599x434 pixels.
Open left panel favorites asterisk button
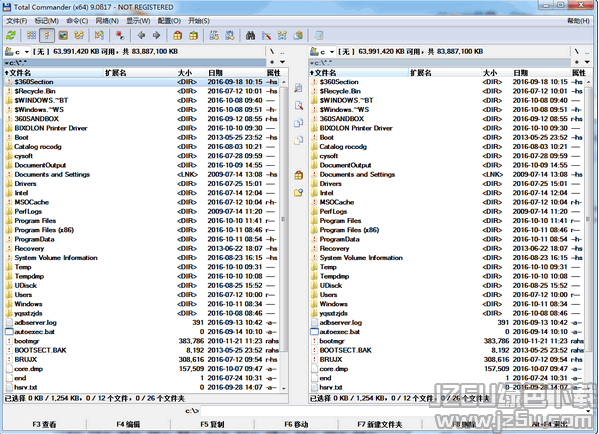point(272,62)
